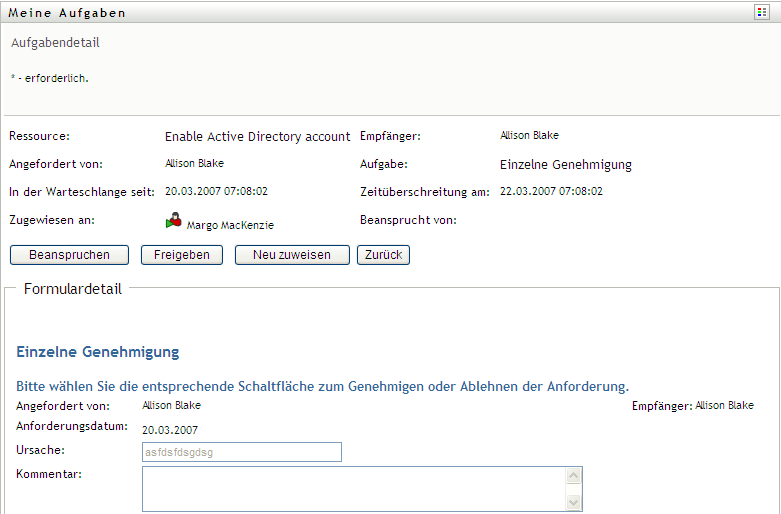Image resolution: width=781 pixels, height=514 pixels.
Task: Click the Formulardetail section legend
Action: [x=72, y=289]
